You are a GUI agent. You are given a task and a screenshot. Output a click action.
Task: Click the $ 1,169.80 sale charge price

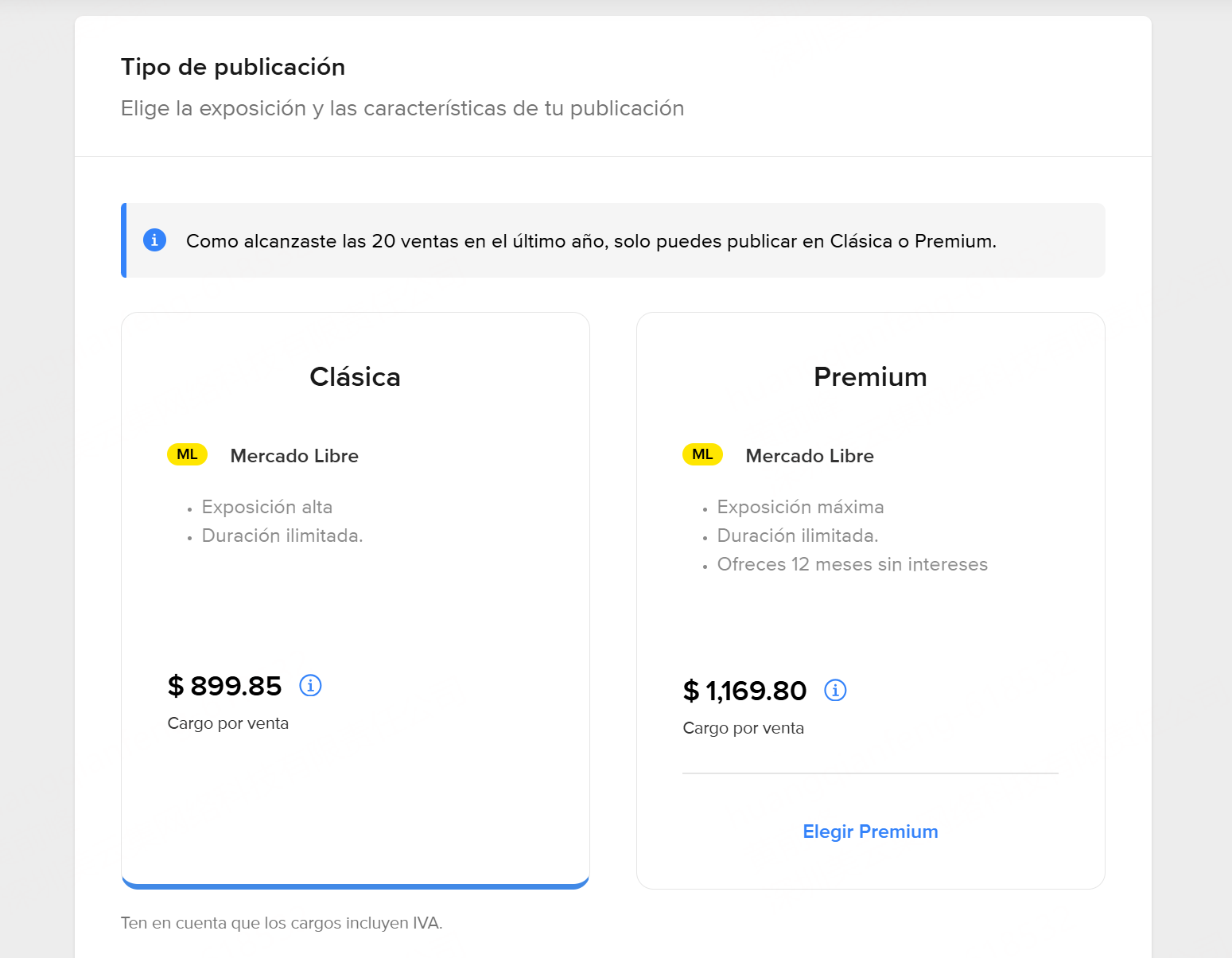click(745, 691)
